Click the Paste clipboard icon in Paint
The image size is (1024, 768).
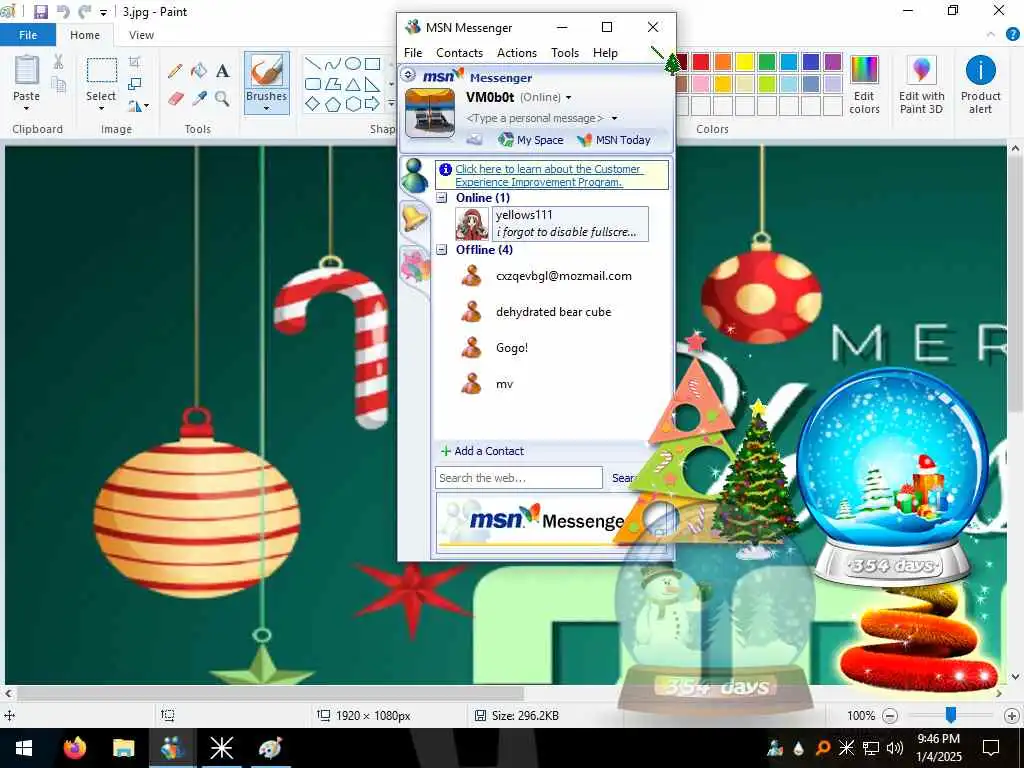[x=27, y=70]
